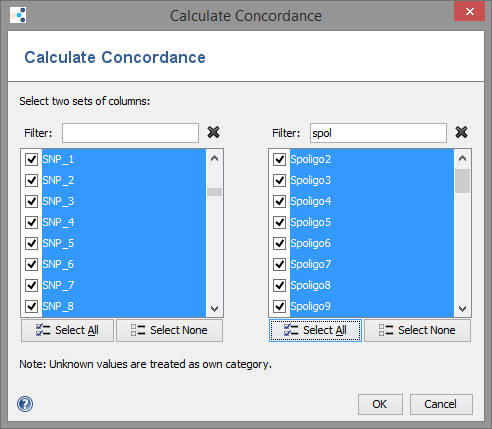Cancel the Calculate Concordance dialog

[441, 404]
